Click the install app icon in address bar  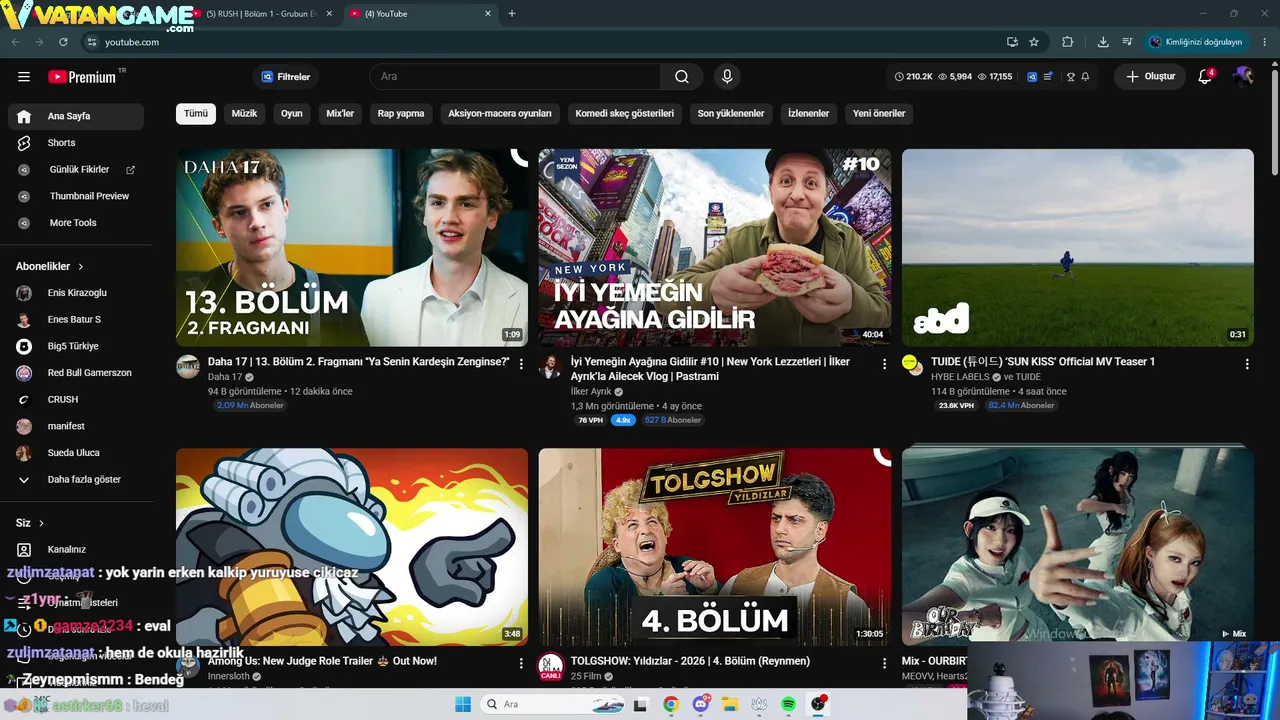pos(1012,42)
